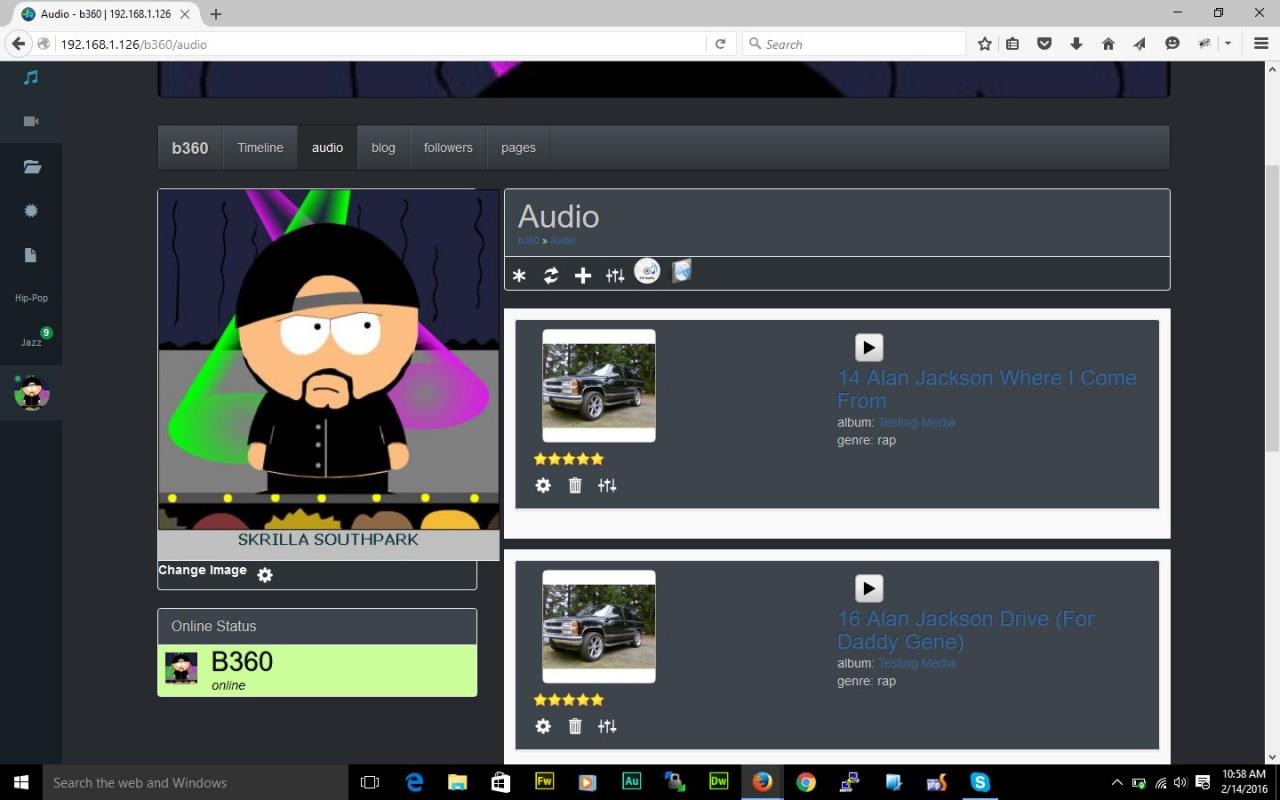Click truck thumbnail for track 16
1280x800 pixels.
(x=599, y=627)
